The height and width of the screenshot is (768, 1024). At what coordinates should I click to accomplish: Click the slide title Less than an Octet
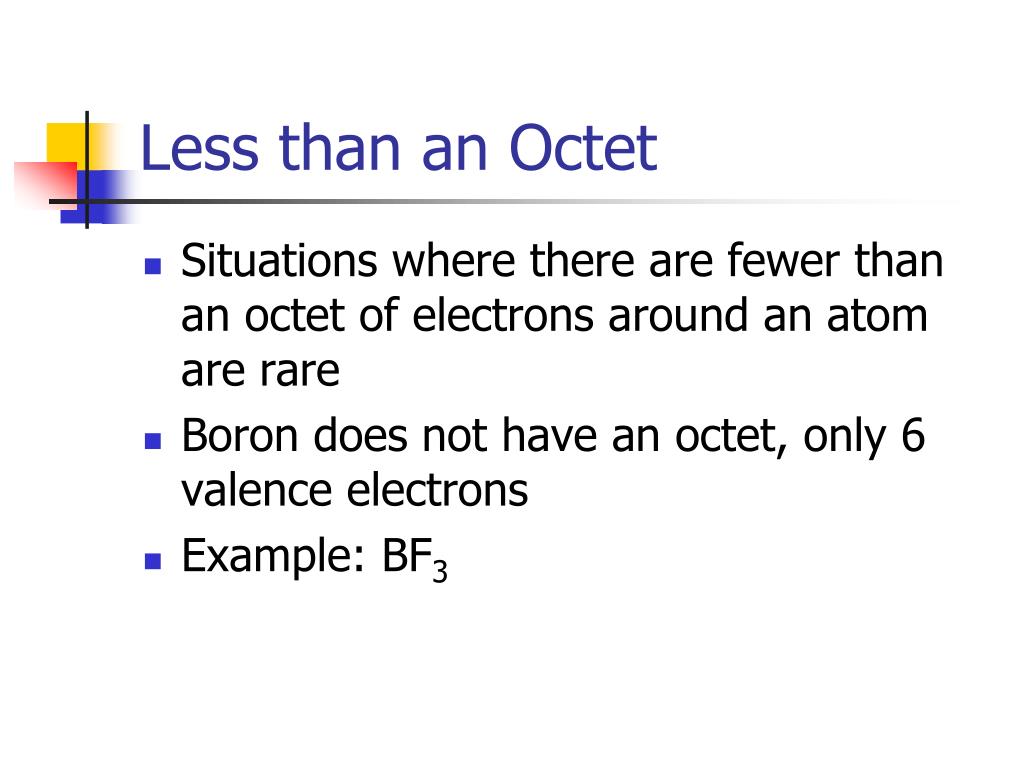pyautogui.click(x=398, y=148)
